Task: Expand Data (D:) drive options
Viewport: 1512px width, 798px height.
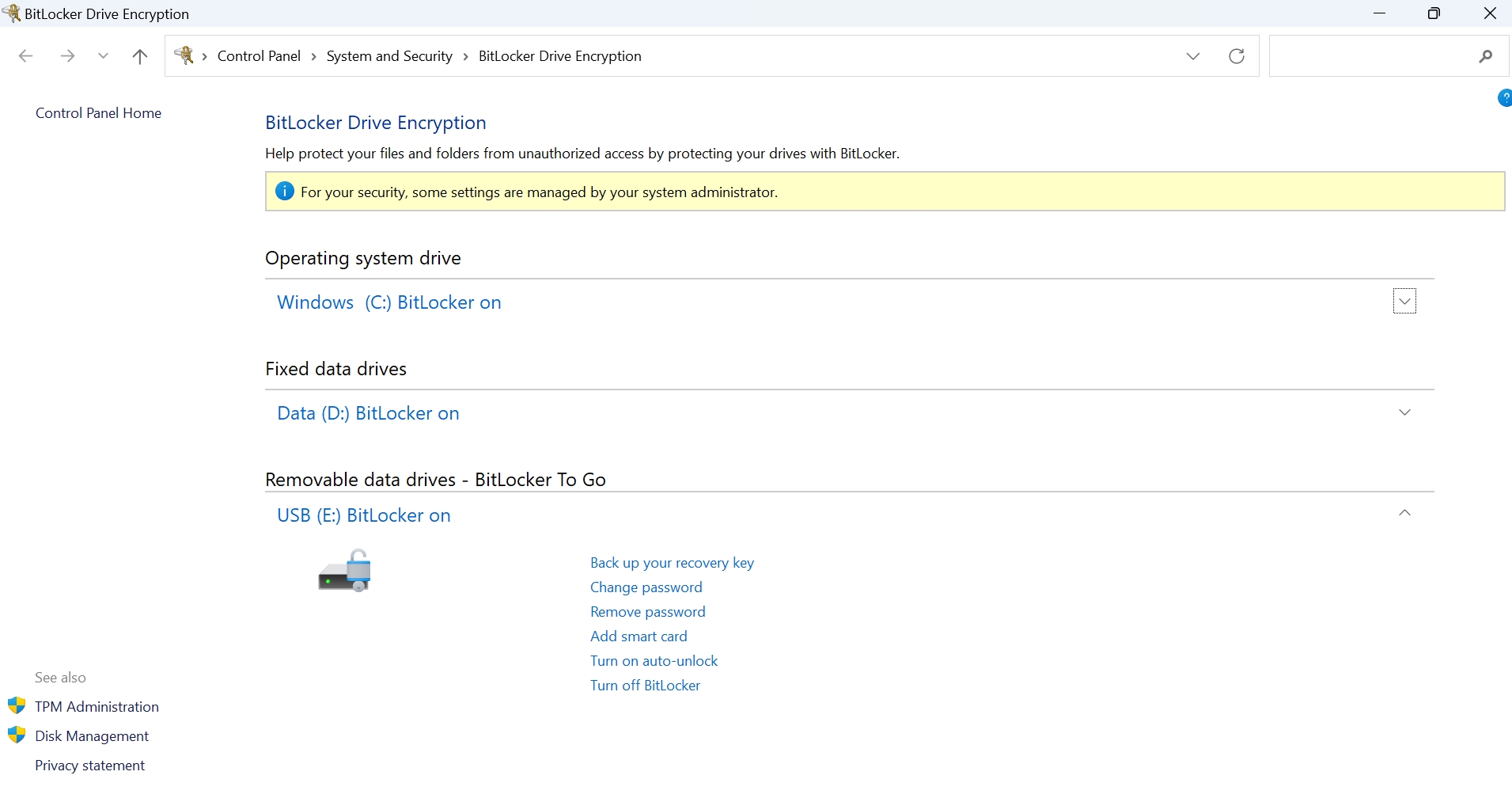Action: tap(1404, 412)
